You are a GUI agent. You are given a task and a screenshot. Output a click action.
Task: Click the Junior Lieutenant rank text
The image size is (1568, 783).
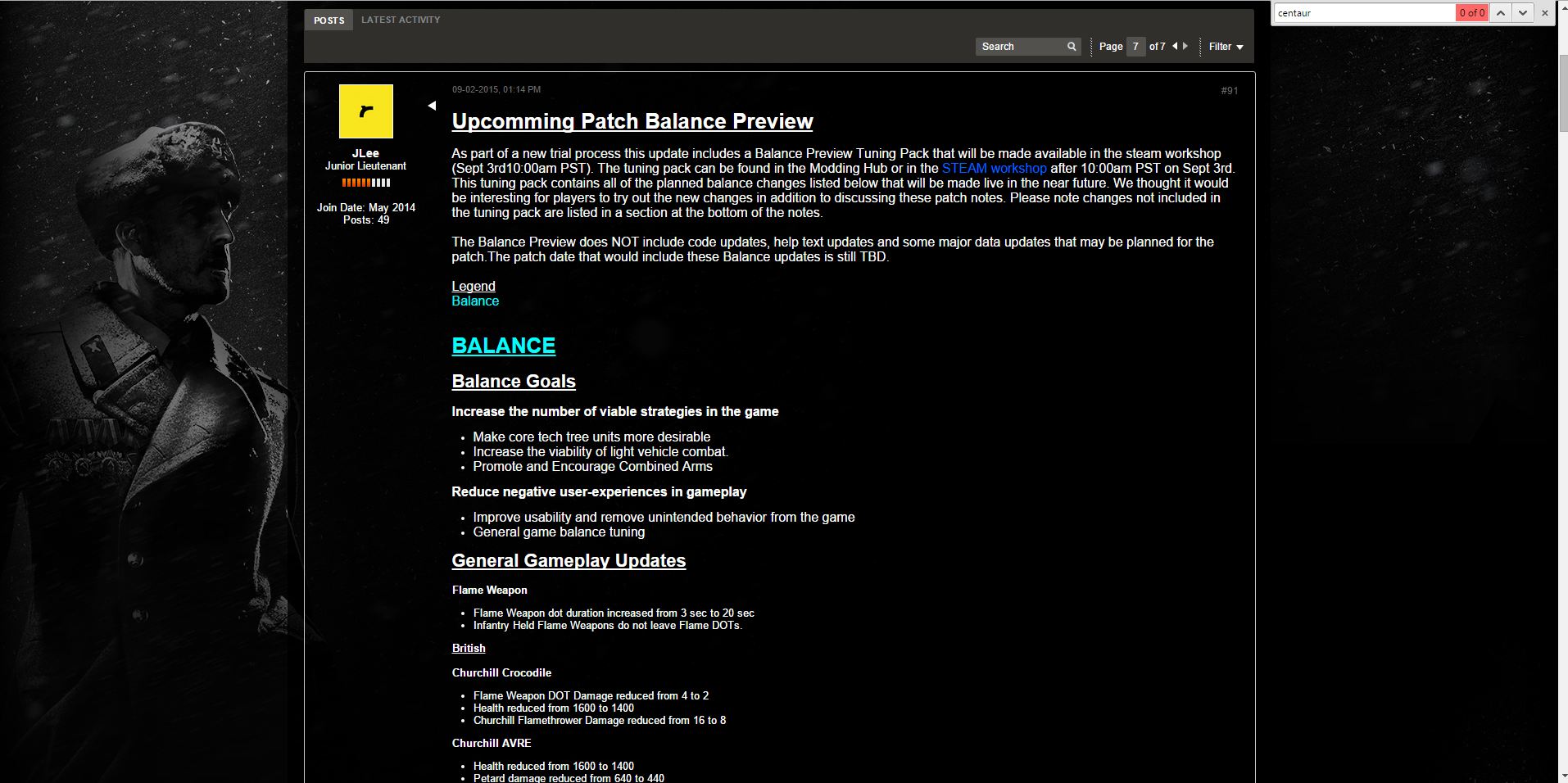coord(365,166)
